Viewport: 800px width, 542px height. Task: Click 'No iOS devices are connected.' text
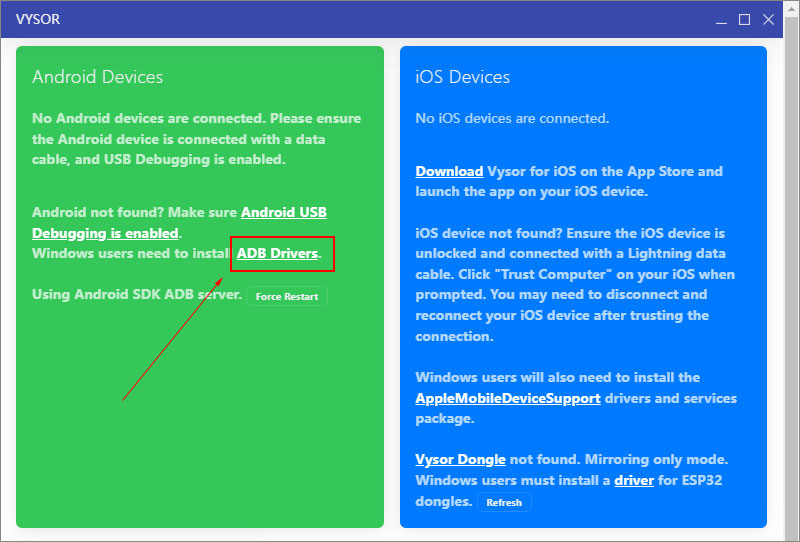[512, 118]
